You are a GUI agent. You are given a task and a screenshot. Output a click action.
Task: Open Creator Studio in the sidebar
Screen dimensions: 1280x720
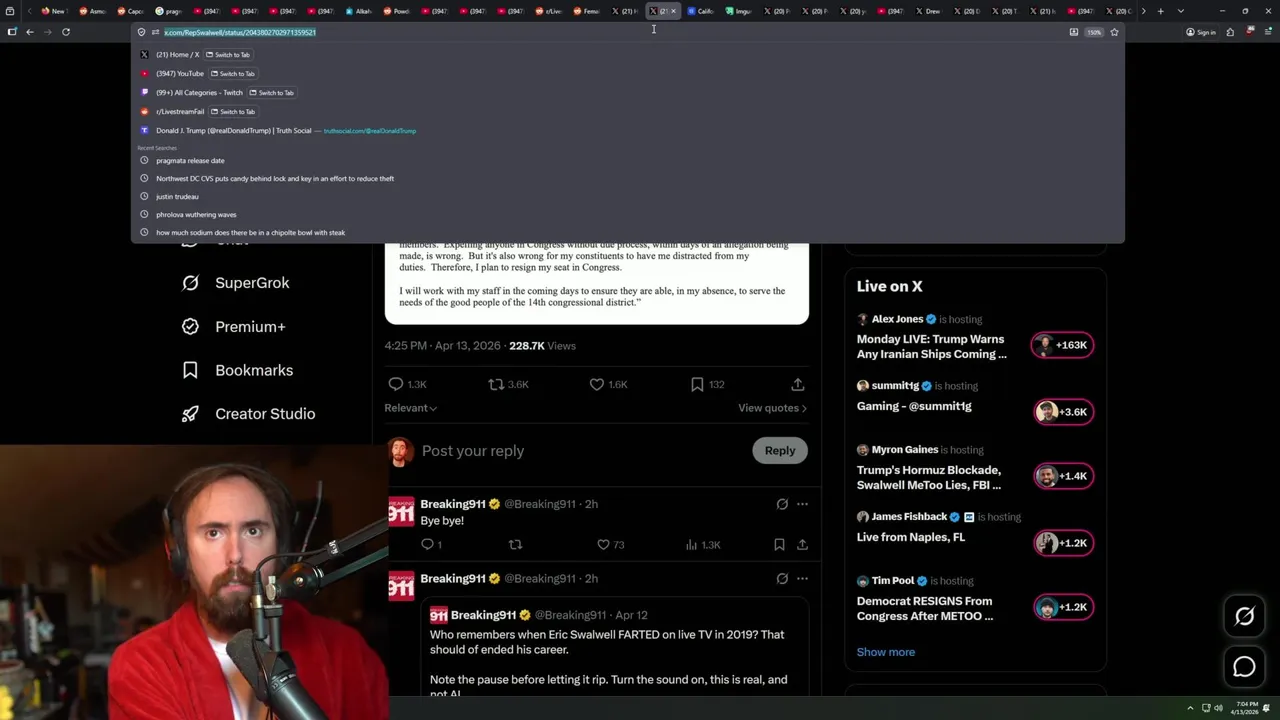[249, 414]
